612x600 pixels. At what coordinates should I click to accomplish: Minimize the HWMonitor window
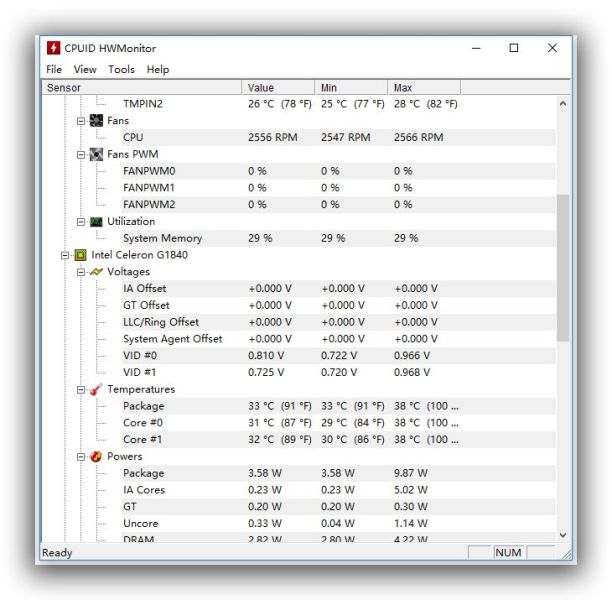pos(476,48)
